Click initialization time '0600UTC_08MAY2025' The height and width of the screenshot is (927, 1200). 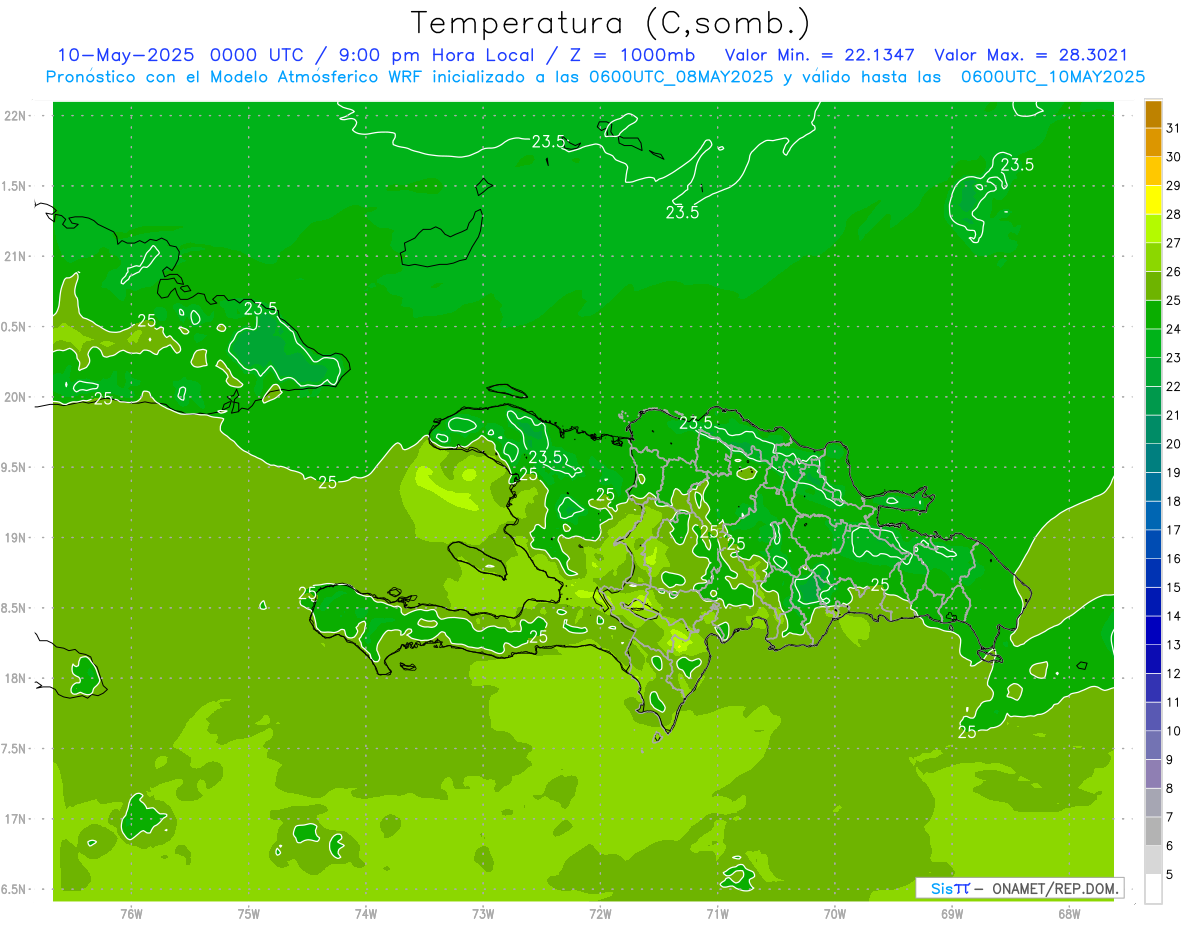679,77
